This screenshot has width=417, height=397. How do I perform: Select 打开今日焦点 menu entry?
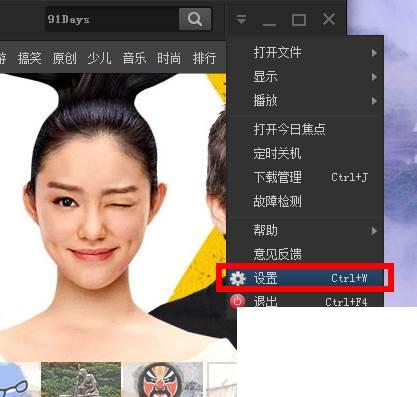click(305, 129)
